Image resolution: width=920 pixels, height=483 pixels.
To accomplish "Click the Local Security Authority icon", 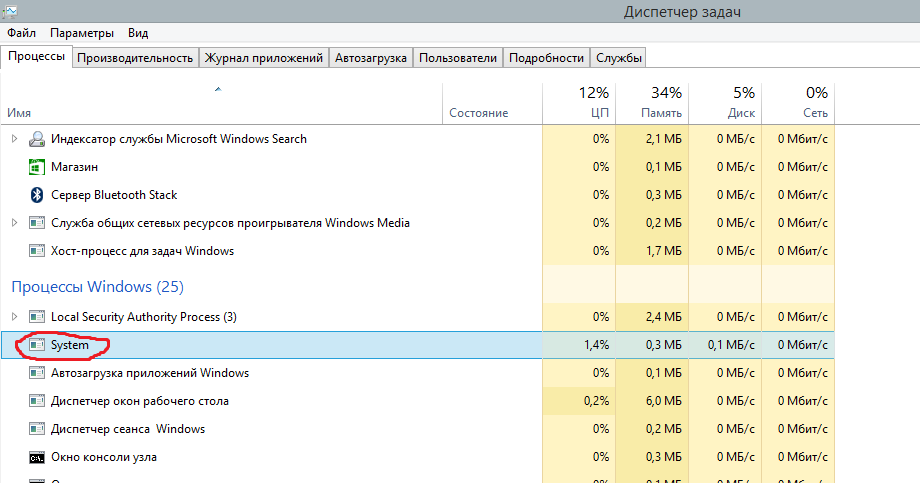I will (x=37, y=317).
